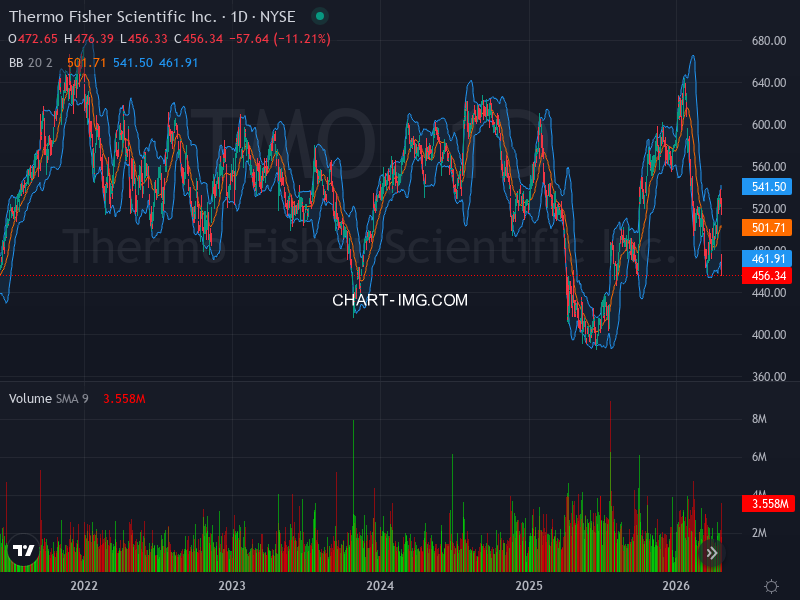Image resolution: width=800 pixels, height=600 pixels.
Task: Click the CHART-IMG.COM watermark link
Action: 400,300
